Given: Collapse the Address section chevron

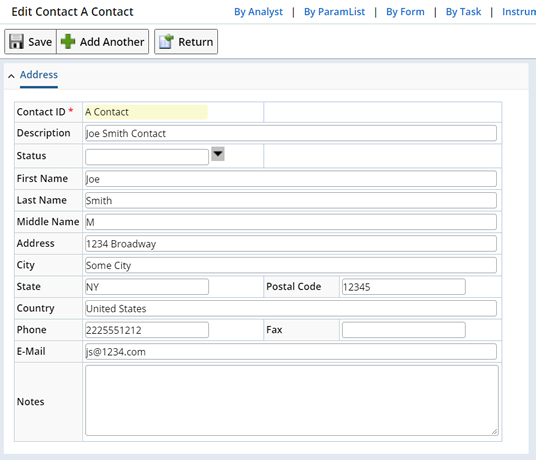Looking at the screenshot, I should pyautogui.click(x=11, y=76).
